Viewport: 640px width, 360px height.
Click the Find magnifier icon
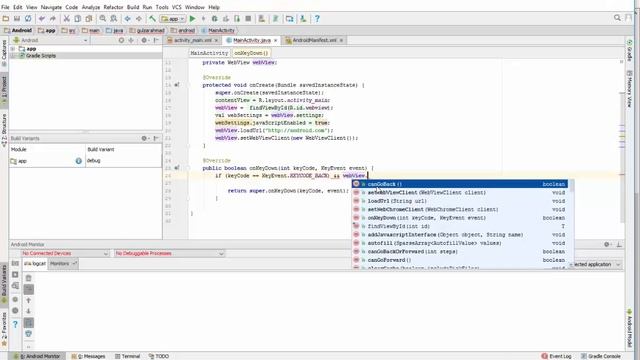pos(102,19)
